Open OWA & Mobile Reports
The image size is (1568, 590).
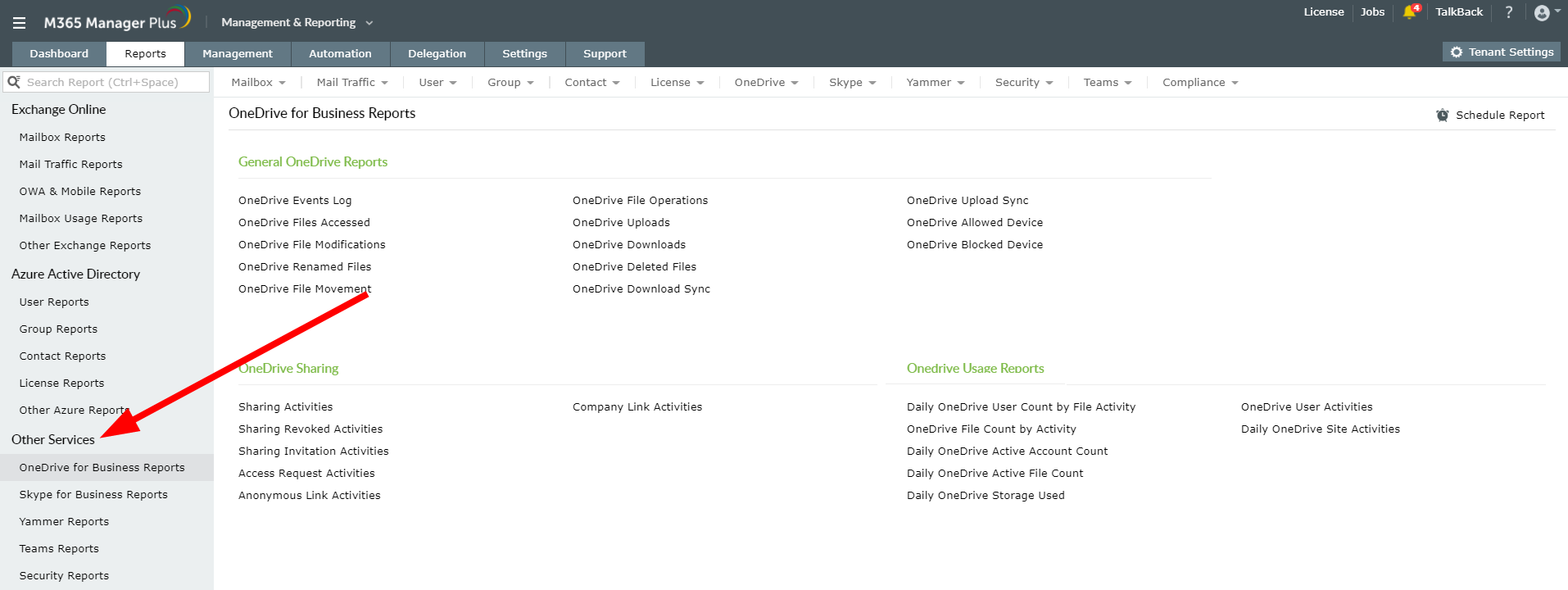point(80,192)
